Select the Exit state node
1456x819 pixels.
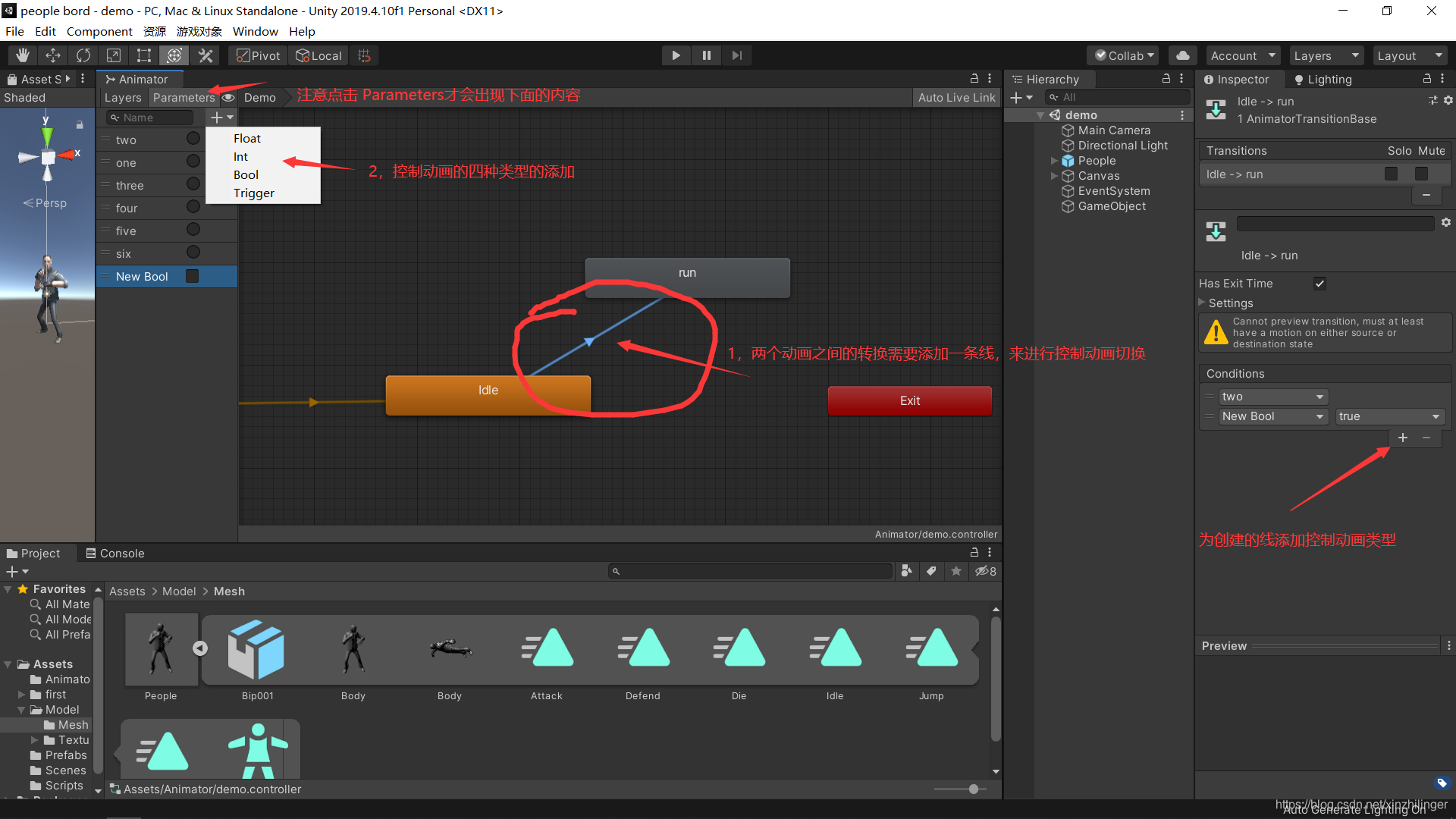tap(909, 400)
